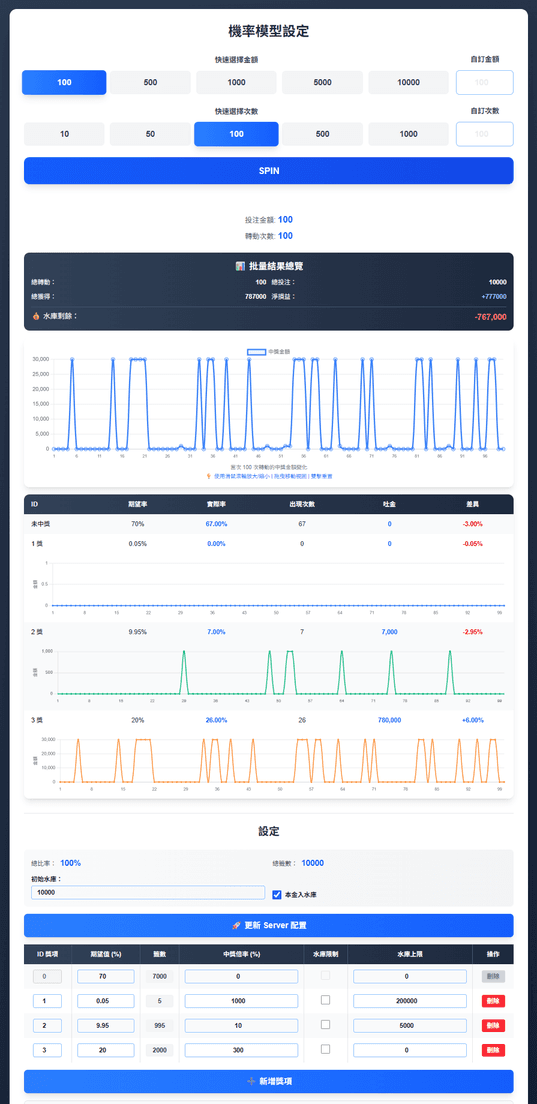Pick quick amount 5000
Screen dimensions: 537x1104
pyautogui.click(x=322, y=82)
